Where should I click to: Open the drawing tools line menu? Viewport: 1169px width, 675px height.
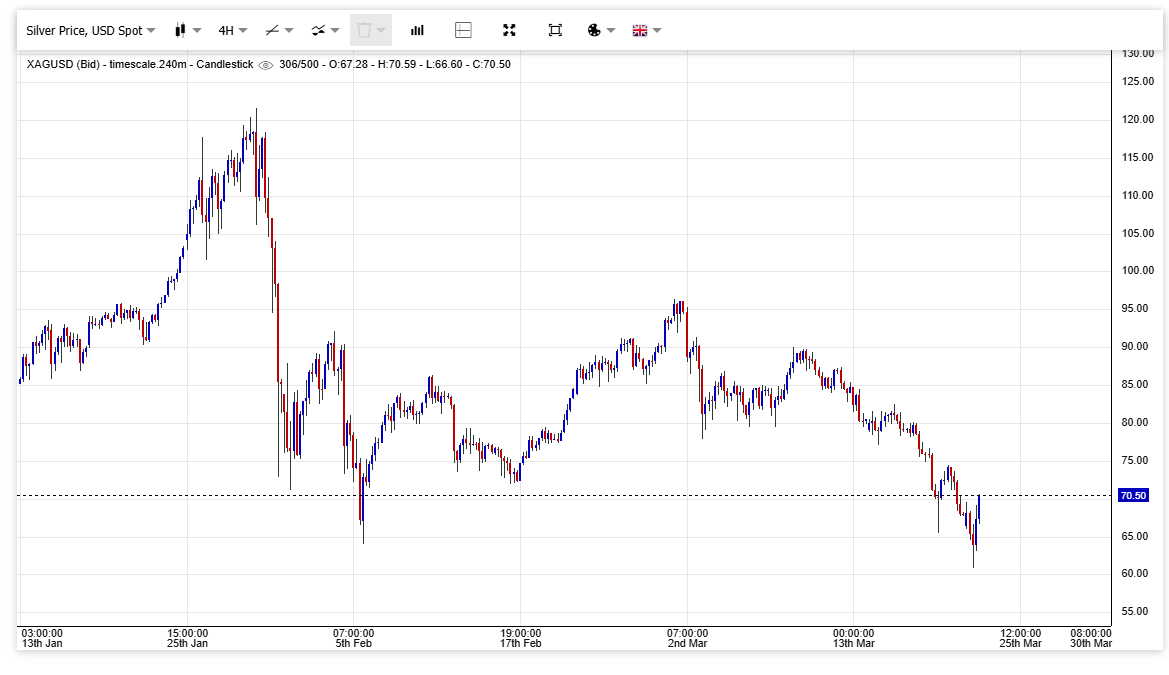click(x=278, y=30)
